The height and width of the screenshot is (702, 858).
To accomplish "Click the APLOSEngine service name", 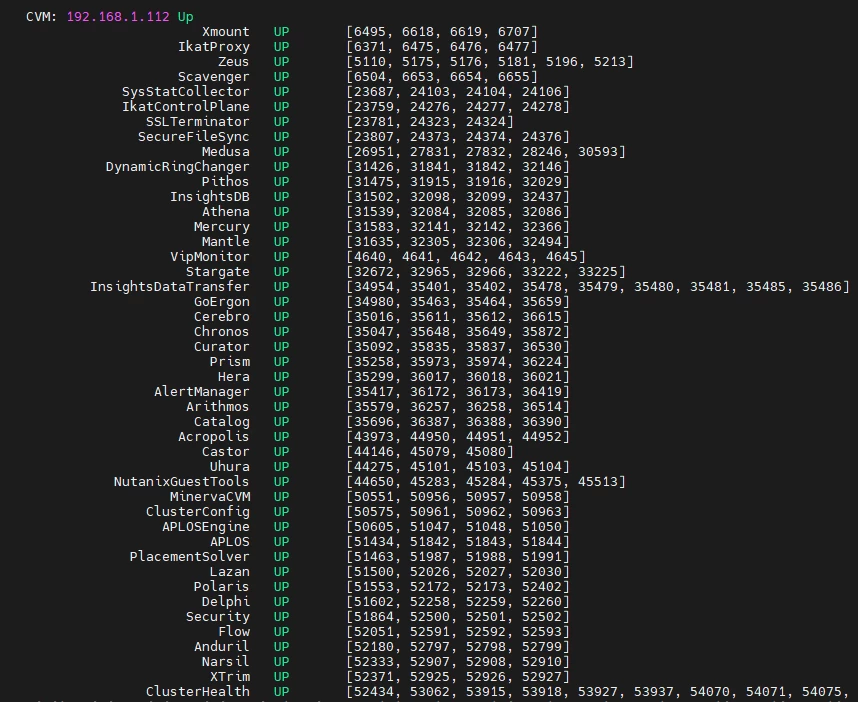I will pyautogui.click(x=206, y=527).
